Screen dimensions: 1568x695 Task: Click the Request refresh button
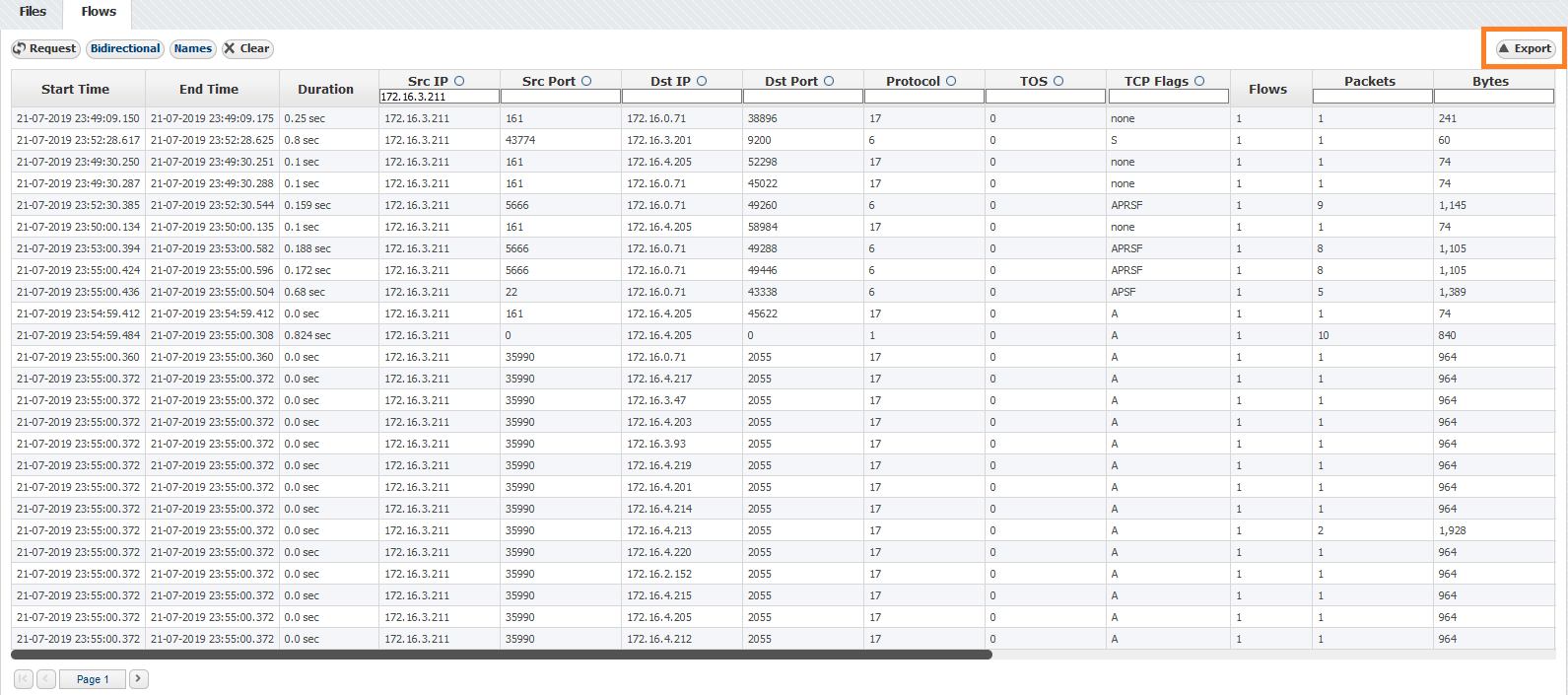(45, 48)
